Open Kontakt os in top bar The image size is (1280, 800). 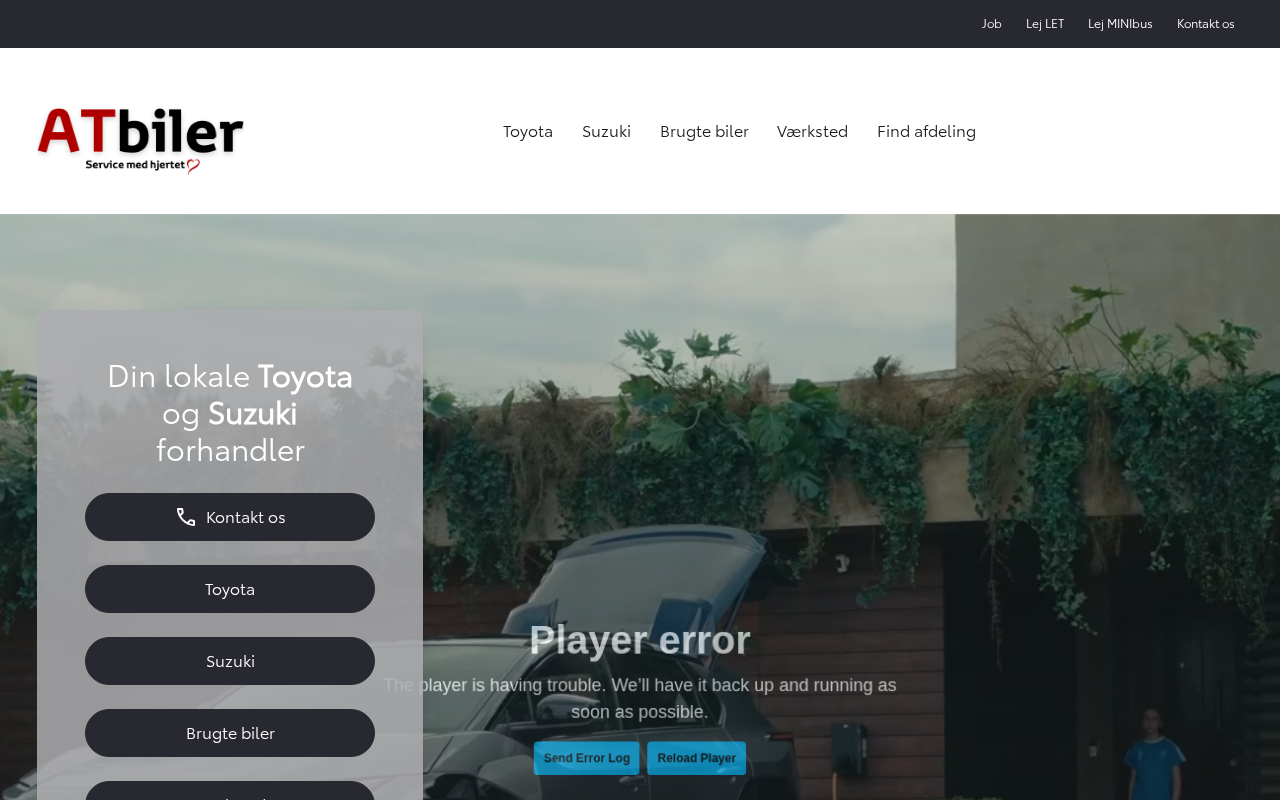(1206, 24)
